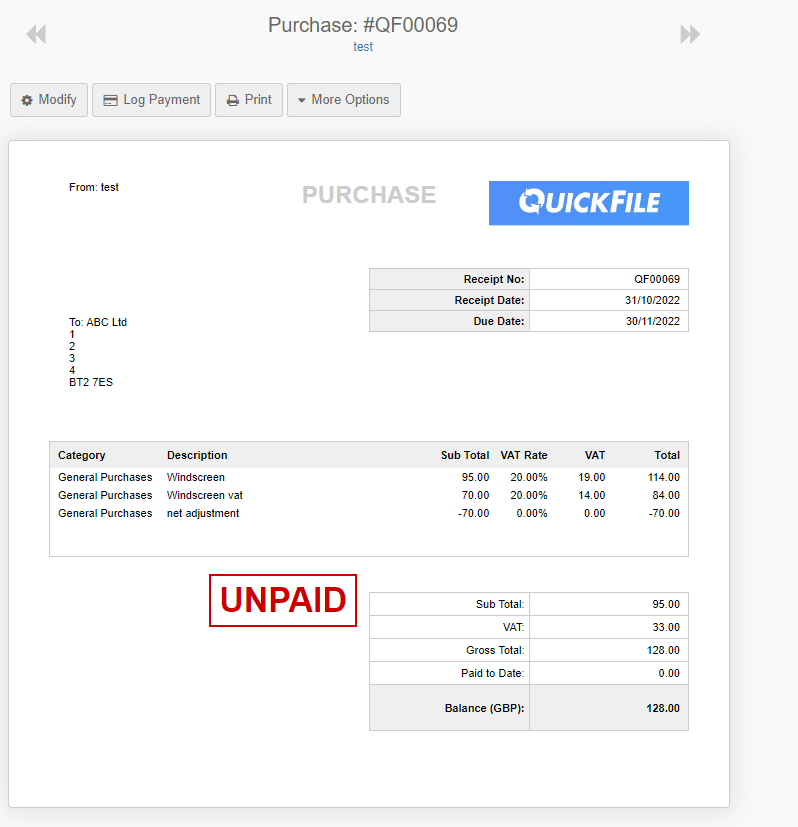The width and height of the screenshot is (798, 827).
Task: Click the summary VAT value 33.00
Action: pos(666,627)
